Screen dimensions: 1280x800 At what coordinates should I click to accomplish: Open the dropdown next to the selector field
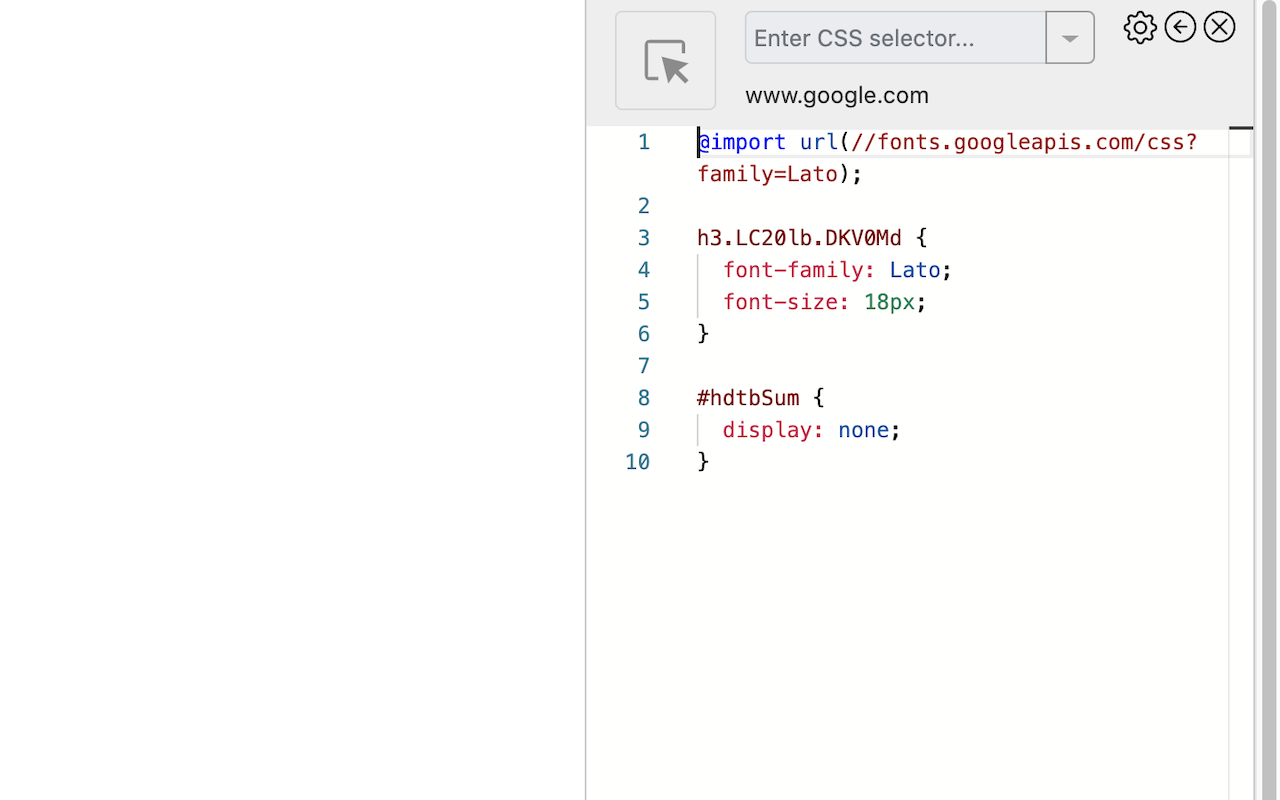(1069, 37)
